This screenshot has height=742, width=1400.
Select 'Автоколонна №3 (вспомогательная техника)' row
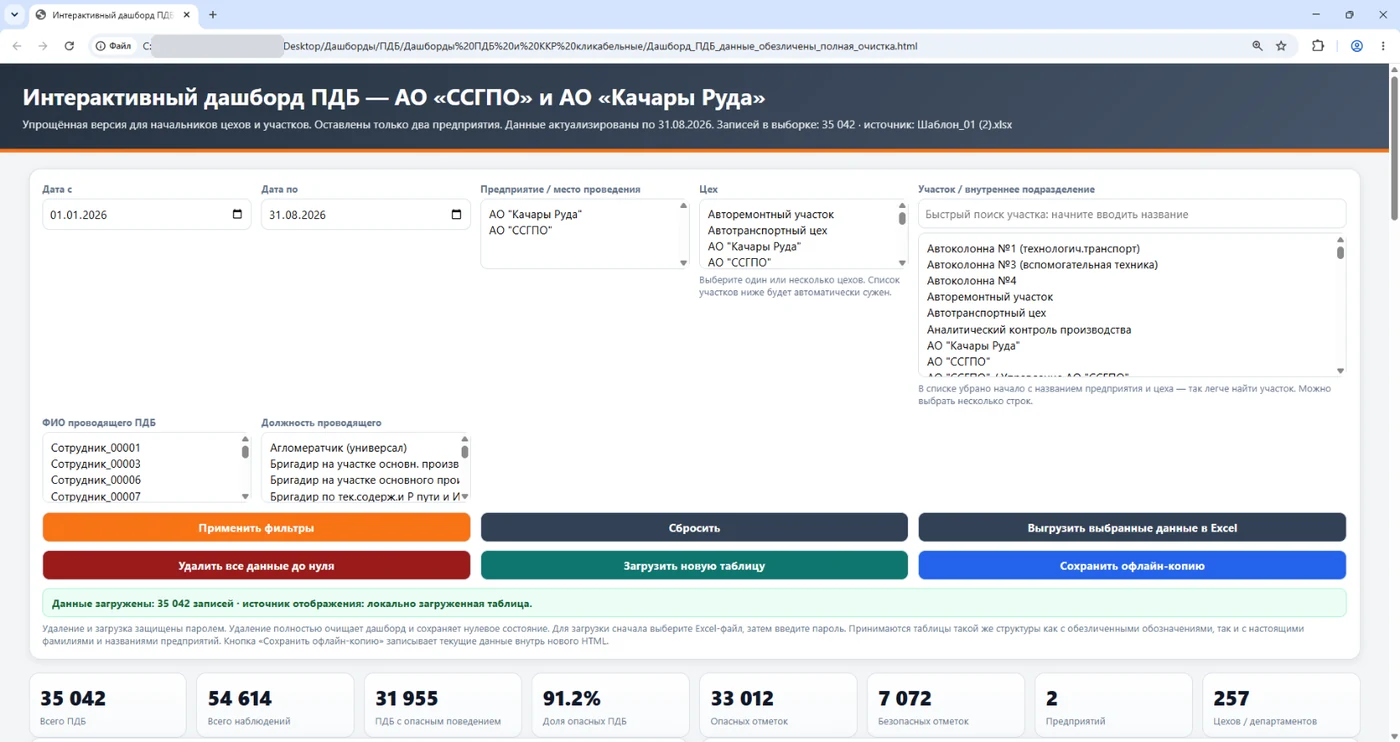(x=1127, y=264)
